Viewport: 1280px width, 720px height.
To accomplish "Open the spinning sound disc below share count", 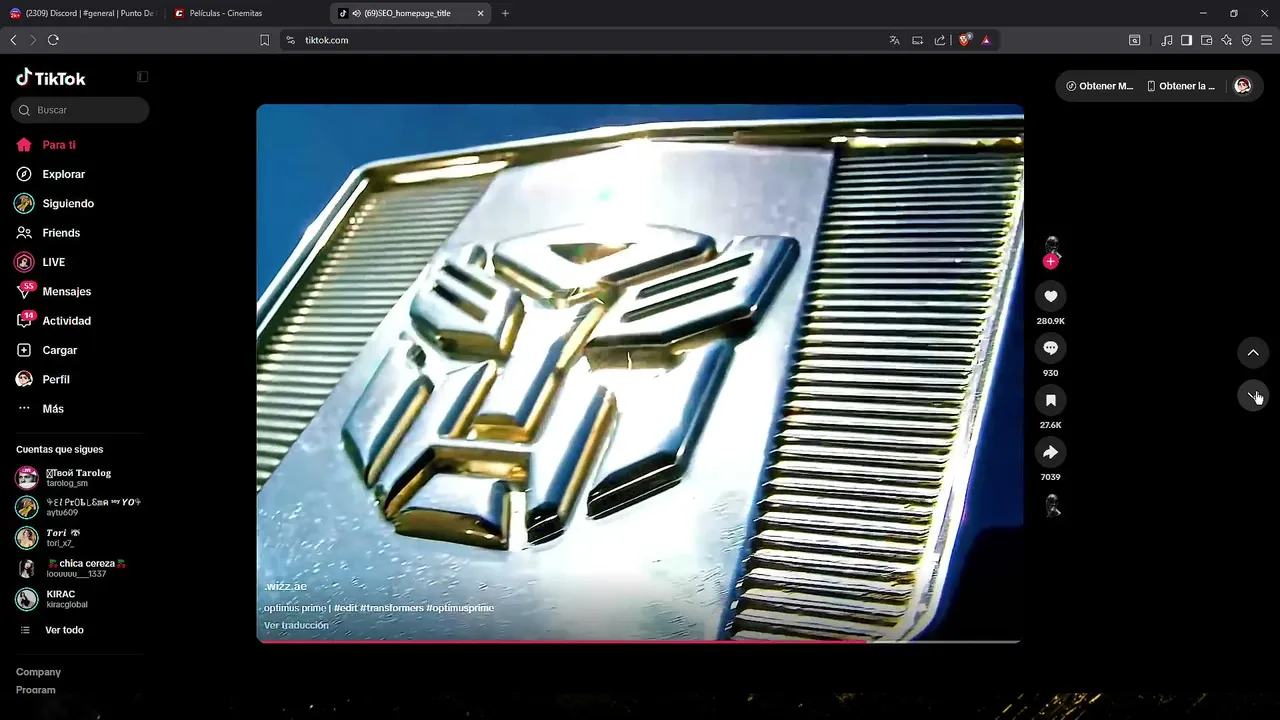I will click(x=1051, y=506).
